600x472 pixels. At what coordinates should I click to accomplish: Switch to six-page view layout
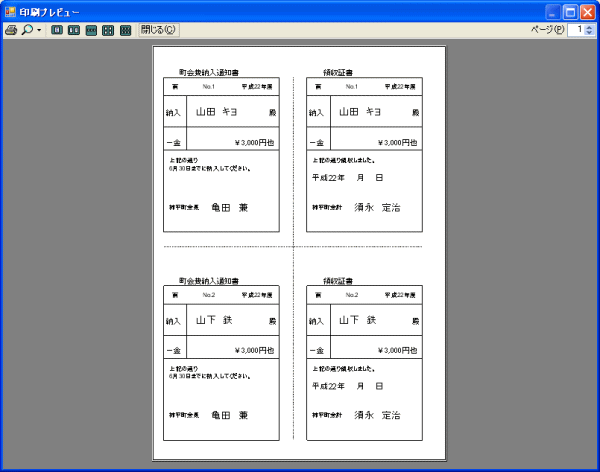pos(125,30)
